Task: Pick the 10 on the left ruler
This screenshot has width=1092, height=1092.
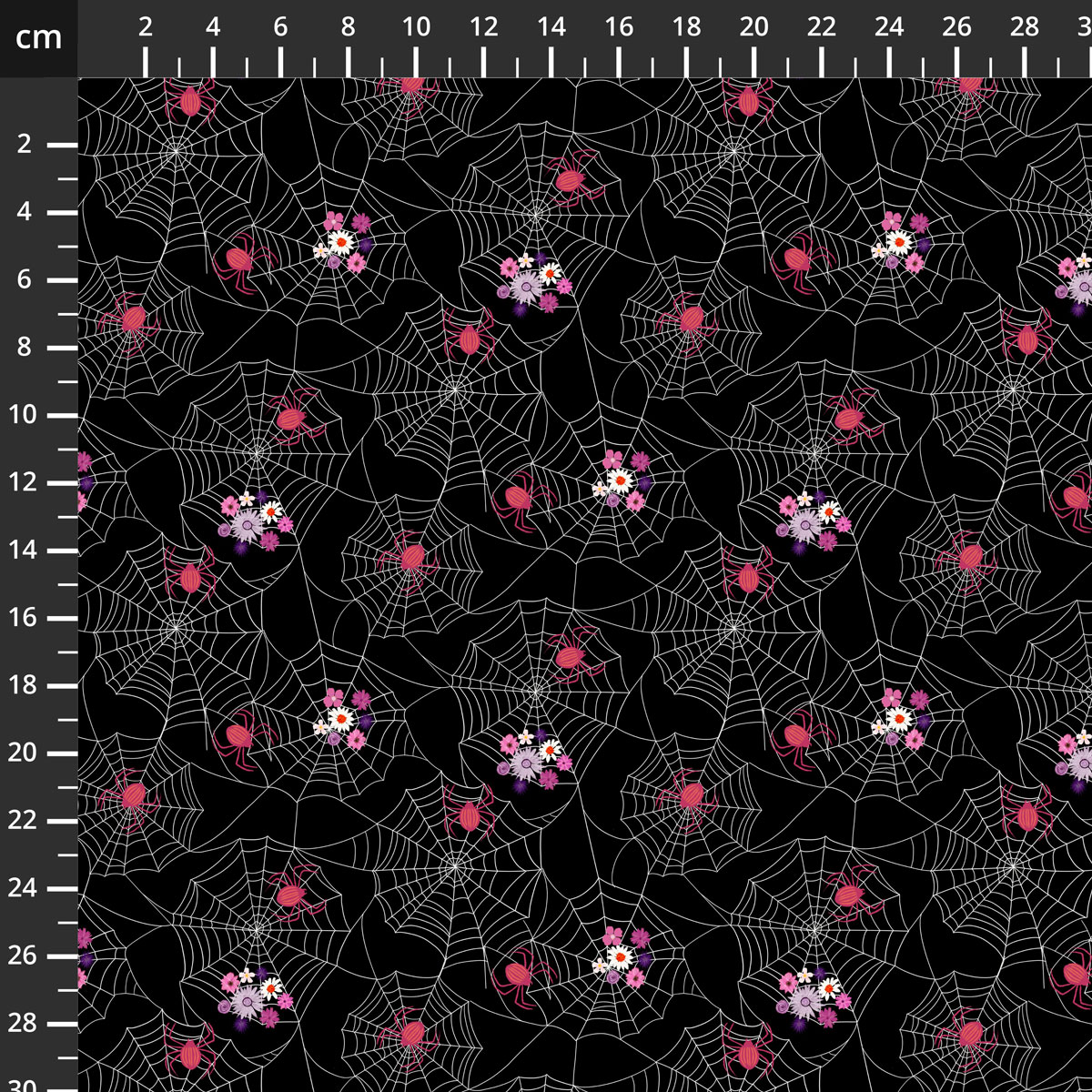Action: 24,415
